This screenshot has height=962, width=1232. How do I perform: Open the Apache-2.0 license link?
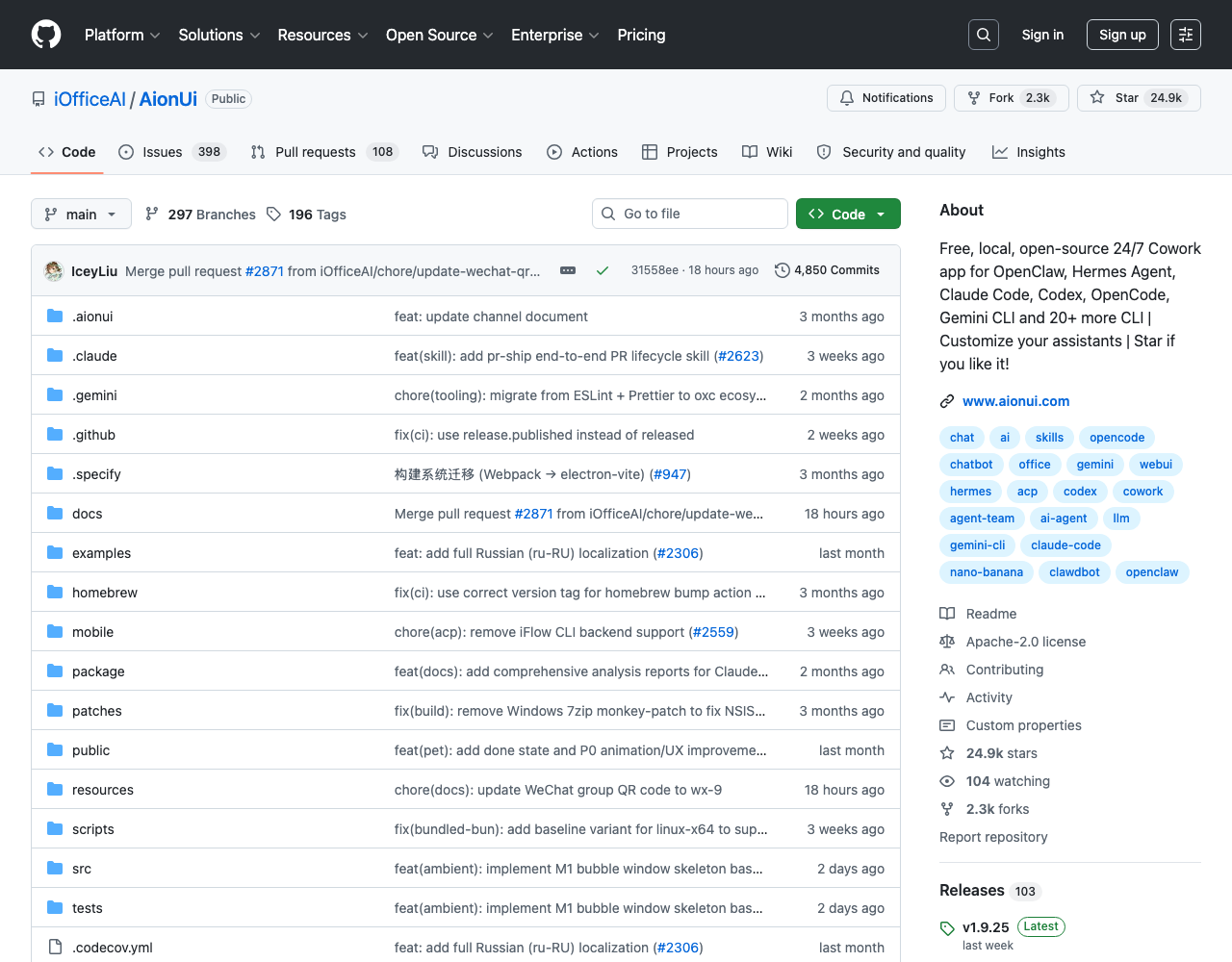point(1026,642)
